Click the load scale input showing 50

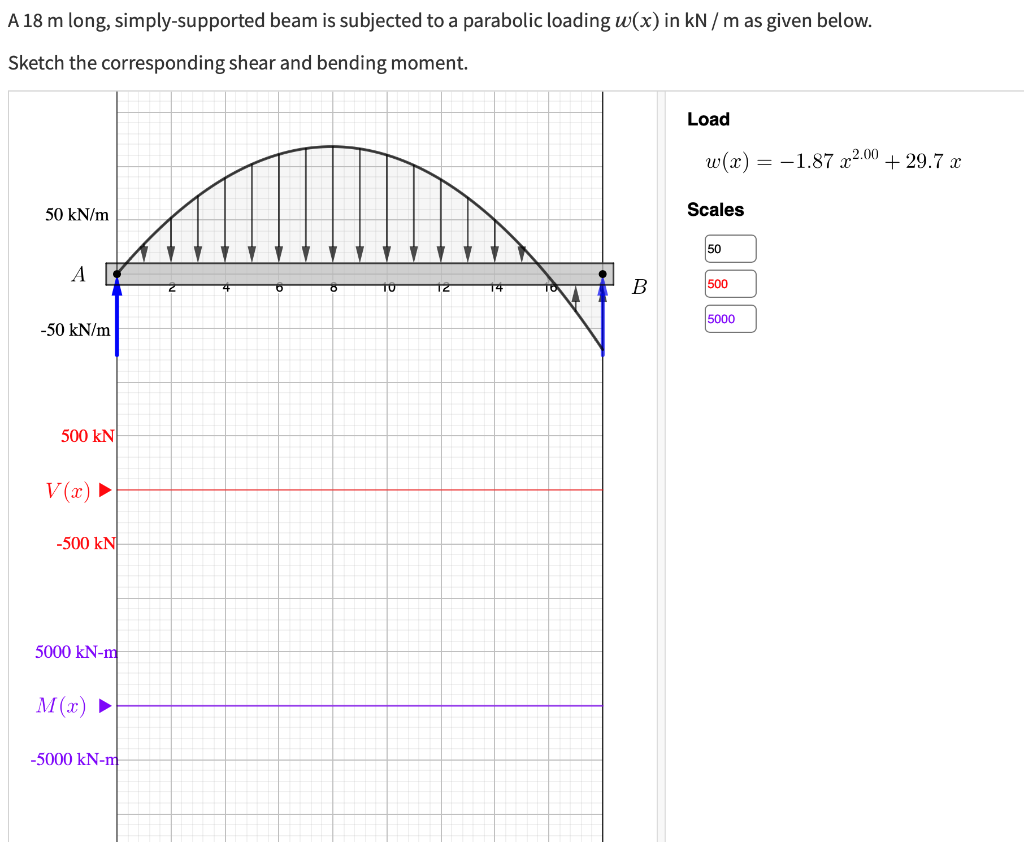pyautogui.click(x=730, y=249)
